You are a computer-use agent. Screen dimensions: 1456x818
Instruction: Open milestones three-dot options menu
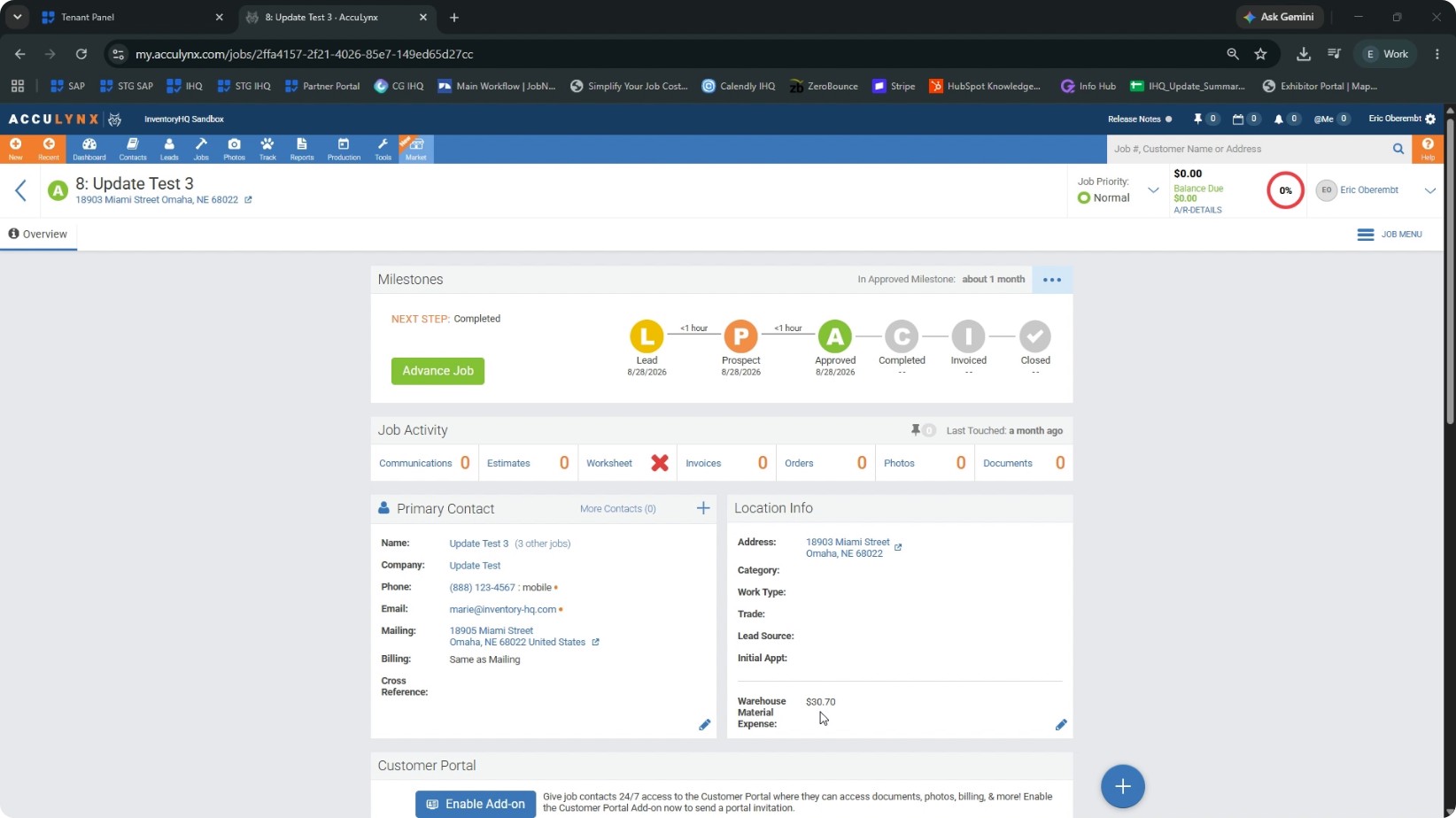click(x=1052, y=280)
